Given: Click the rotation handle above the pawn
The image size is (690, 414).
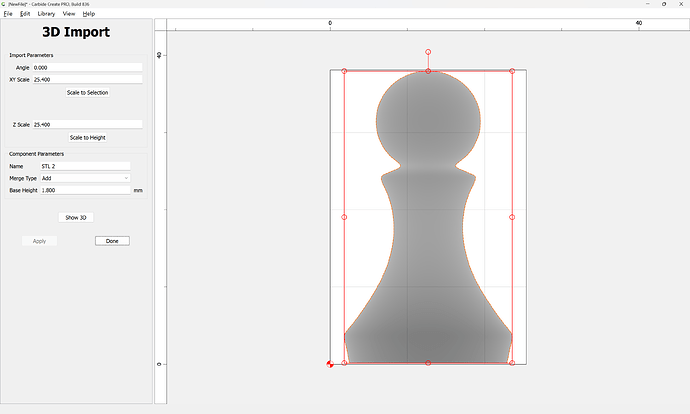Looking at the screenshot, I should [x=428, y=51].
